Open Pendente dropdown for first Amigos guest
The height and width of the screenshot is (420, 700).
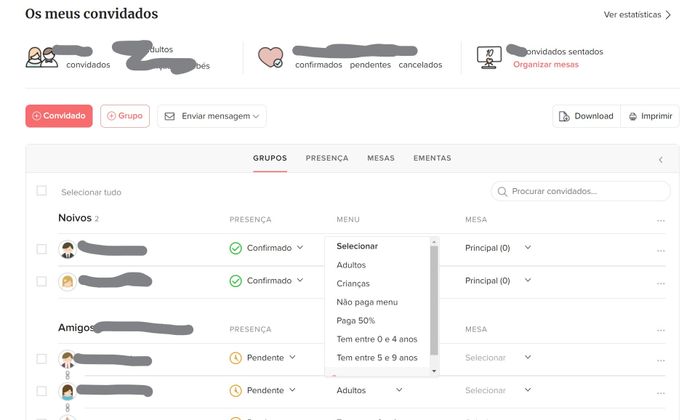[263, 358]
